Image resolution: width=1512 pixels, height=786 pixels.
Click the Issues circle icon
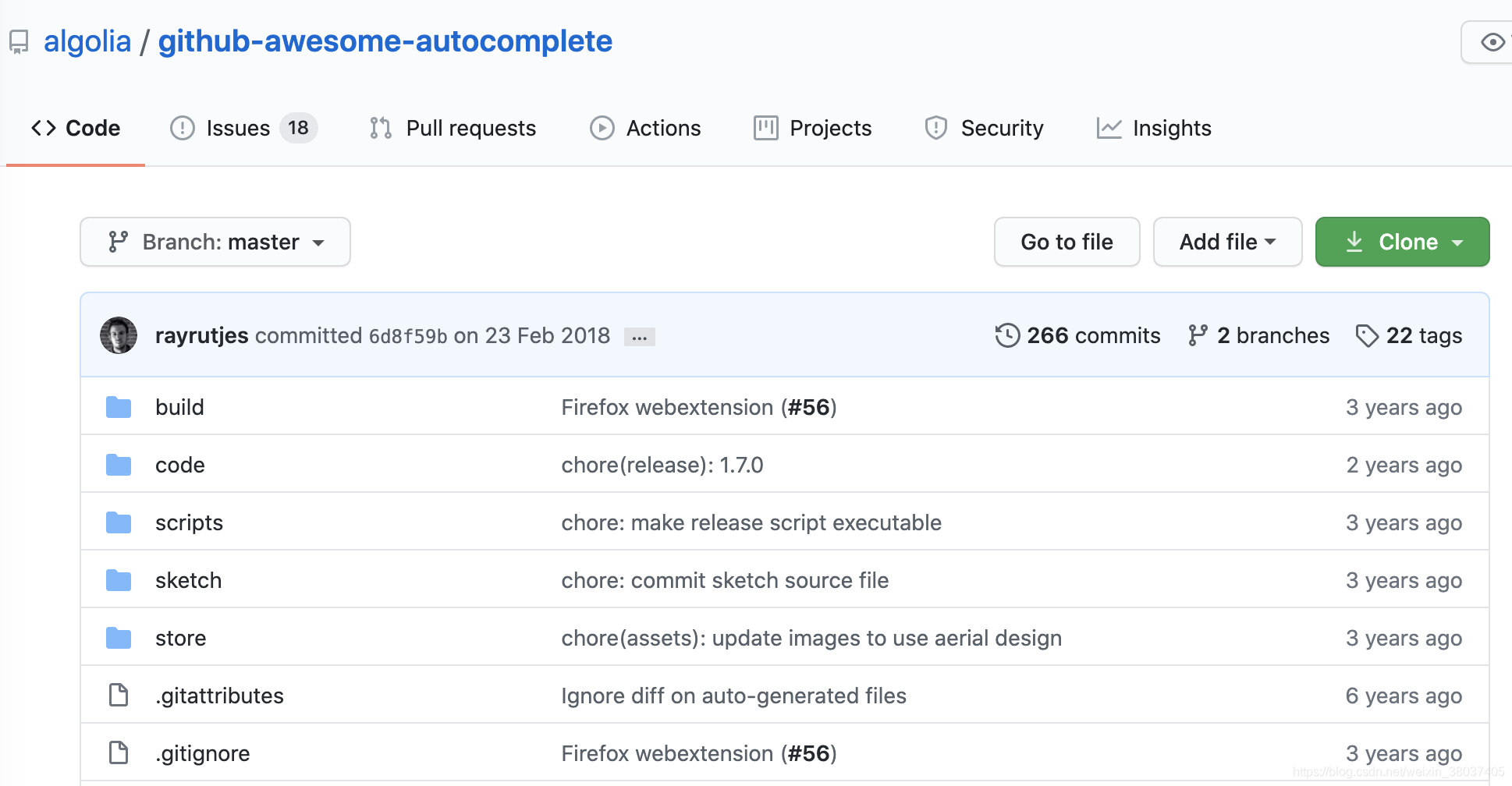(x=183, y=128)
